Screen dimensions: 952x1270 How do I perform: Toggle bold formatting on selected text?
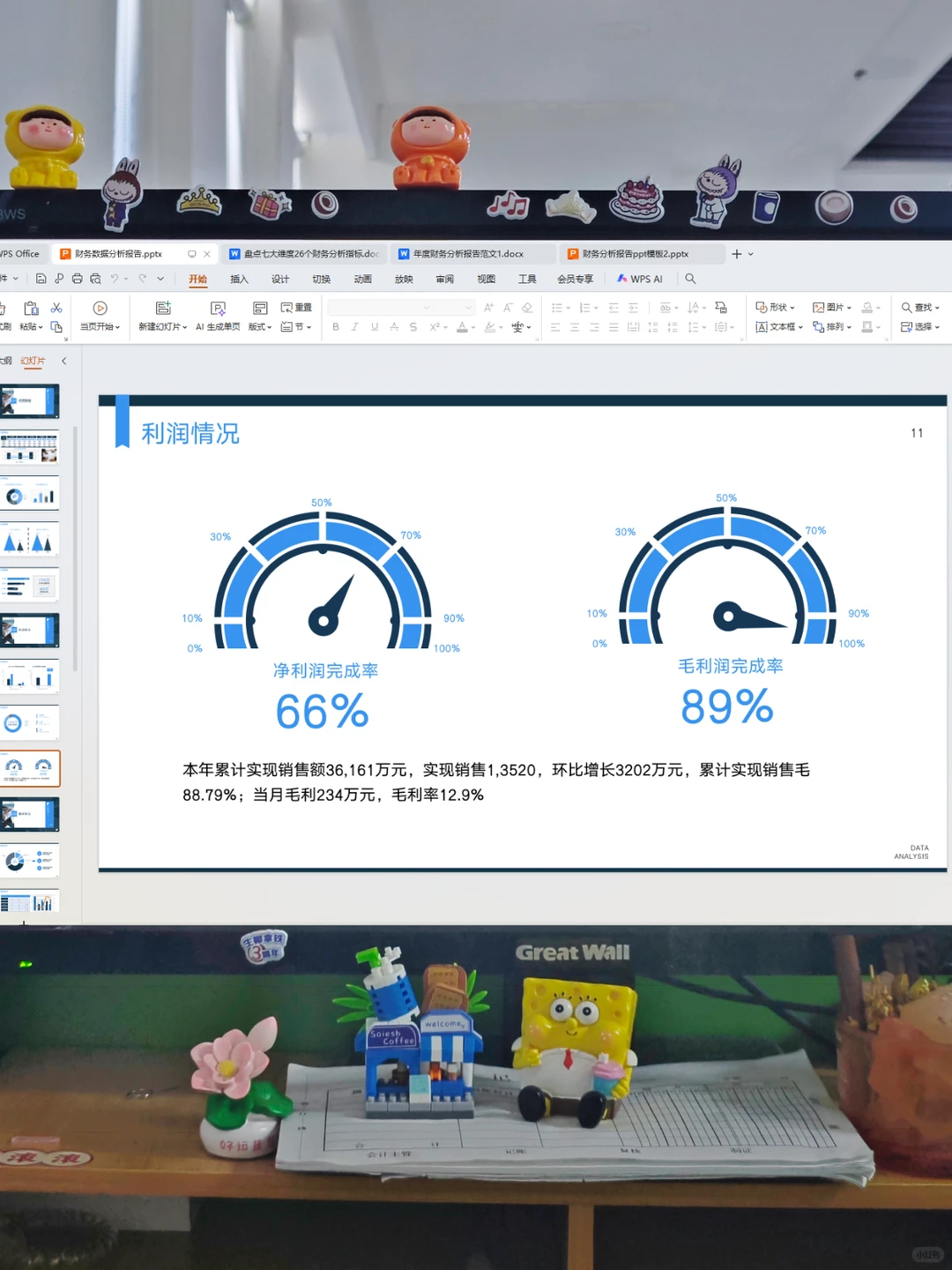pos(336,325)
